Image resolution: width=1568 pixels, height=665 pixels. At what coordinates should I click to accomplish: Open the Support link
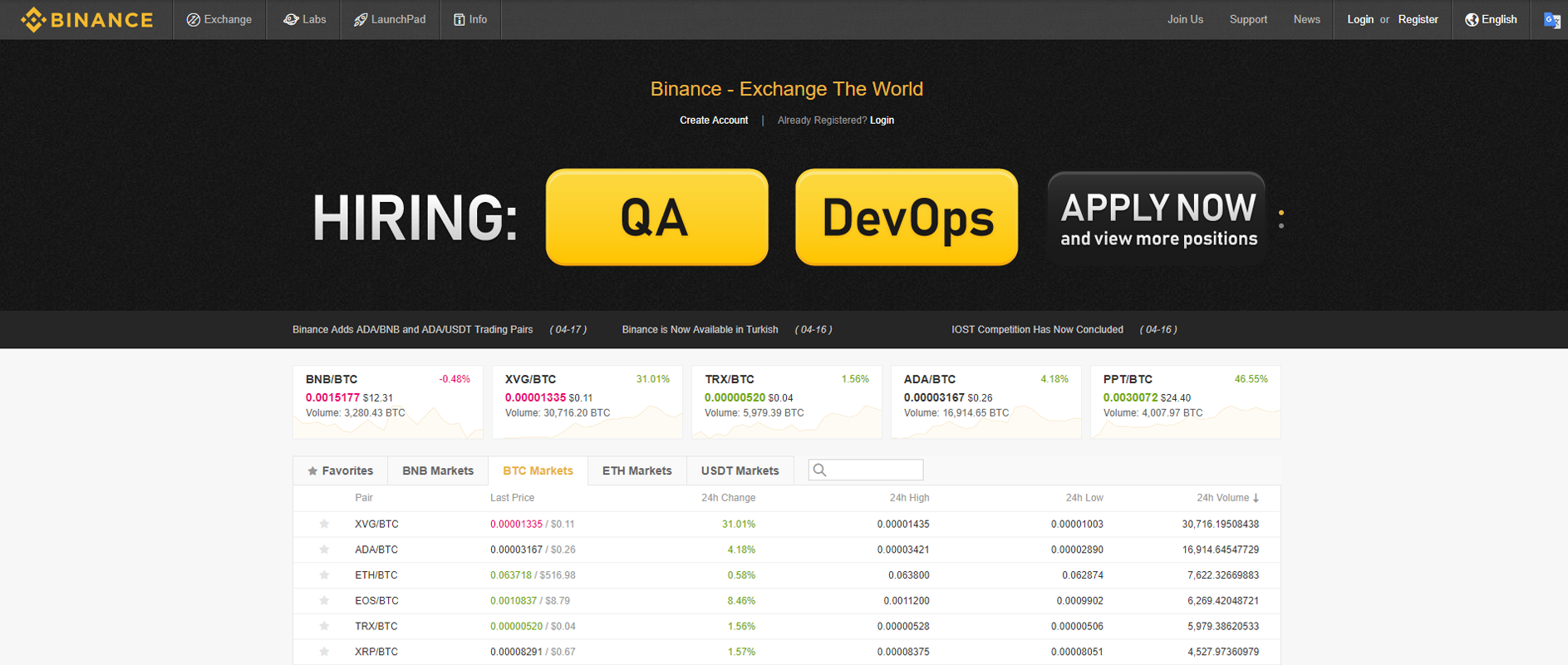(1248, 20)
